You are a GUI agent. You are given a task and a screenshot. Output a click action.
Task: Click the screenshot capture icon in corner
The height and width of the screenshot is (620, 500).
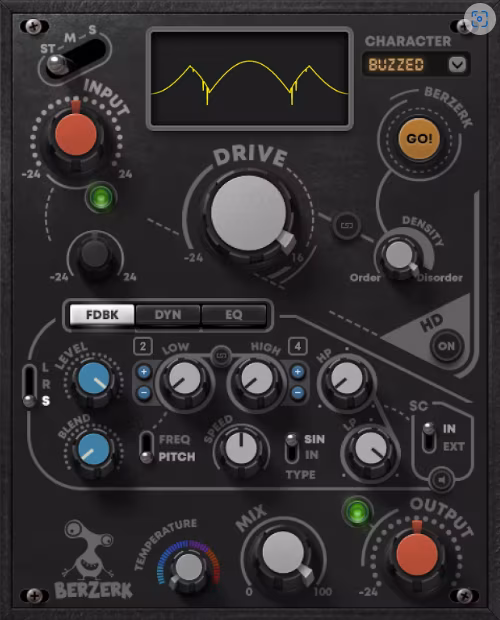pos(479,19)
